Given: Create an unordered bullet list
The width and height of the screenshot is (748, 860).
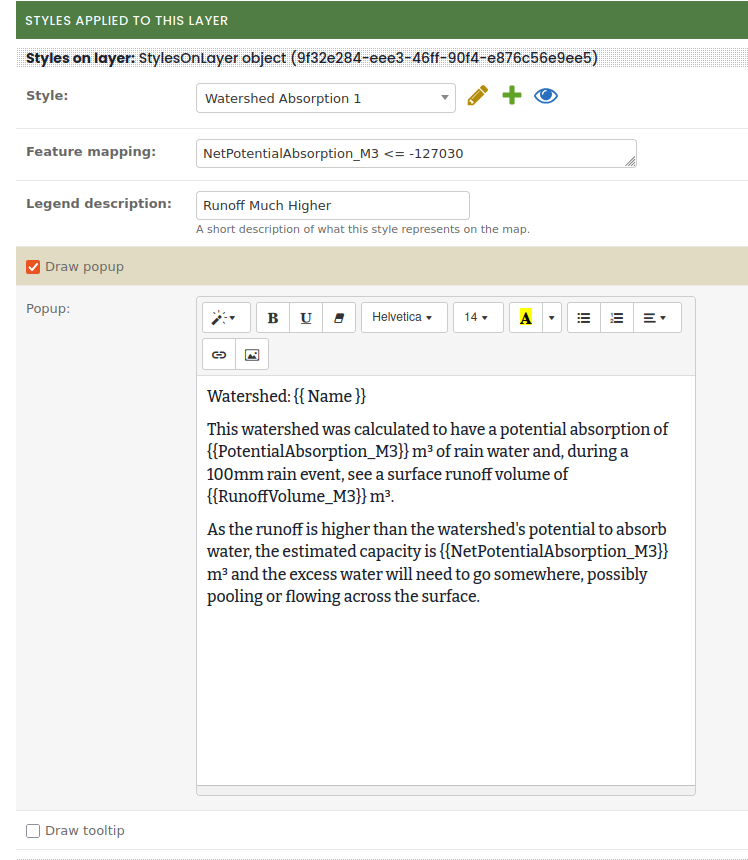Looking at the screenshot, I should click(584, 318).
